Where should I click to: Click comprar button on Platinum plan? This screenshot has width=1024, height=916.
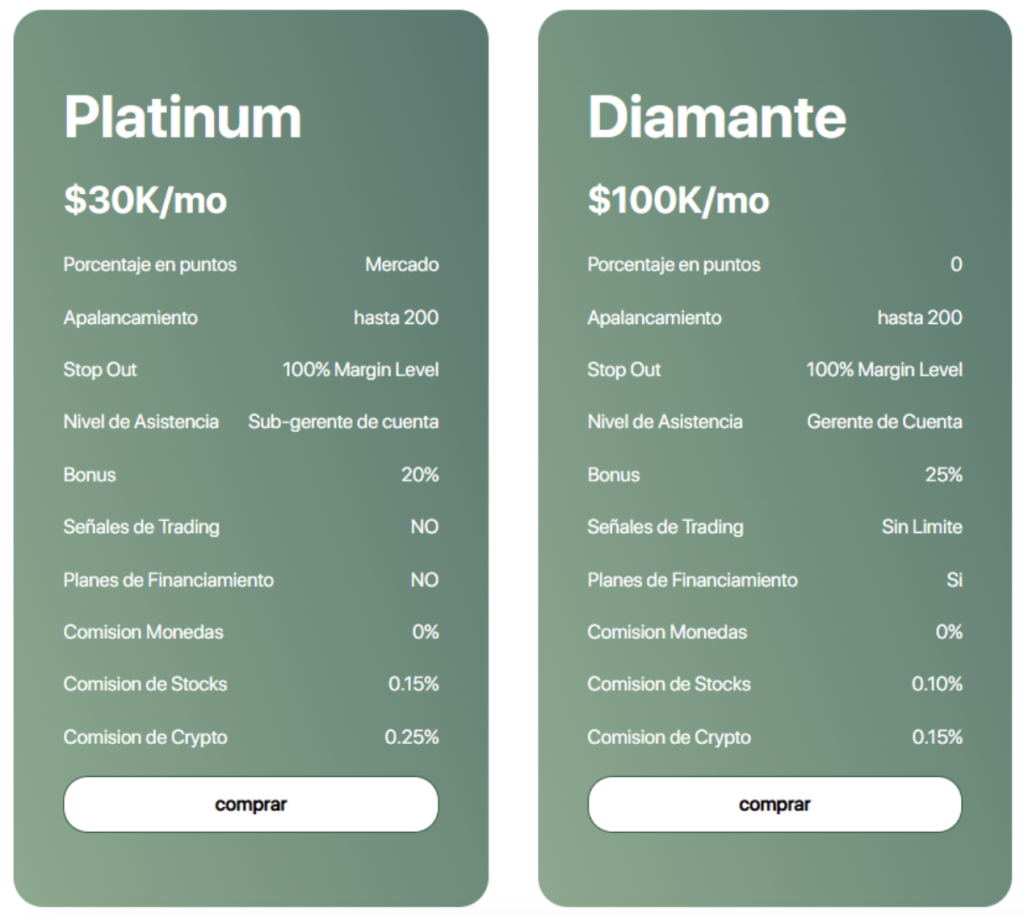[250, 804]
